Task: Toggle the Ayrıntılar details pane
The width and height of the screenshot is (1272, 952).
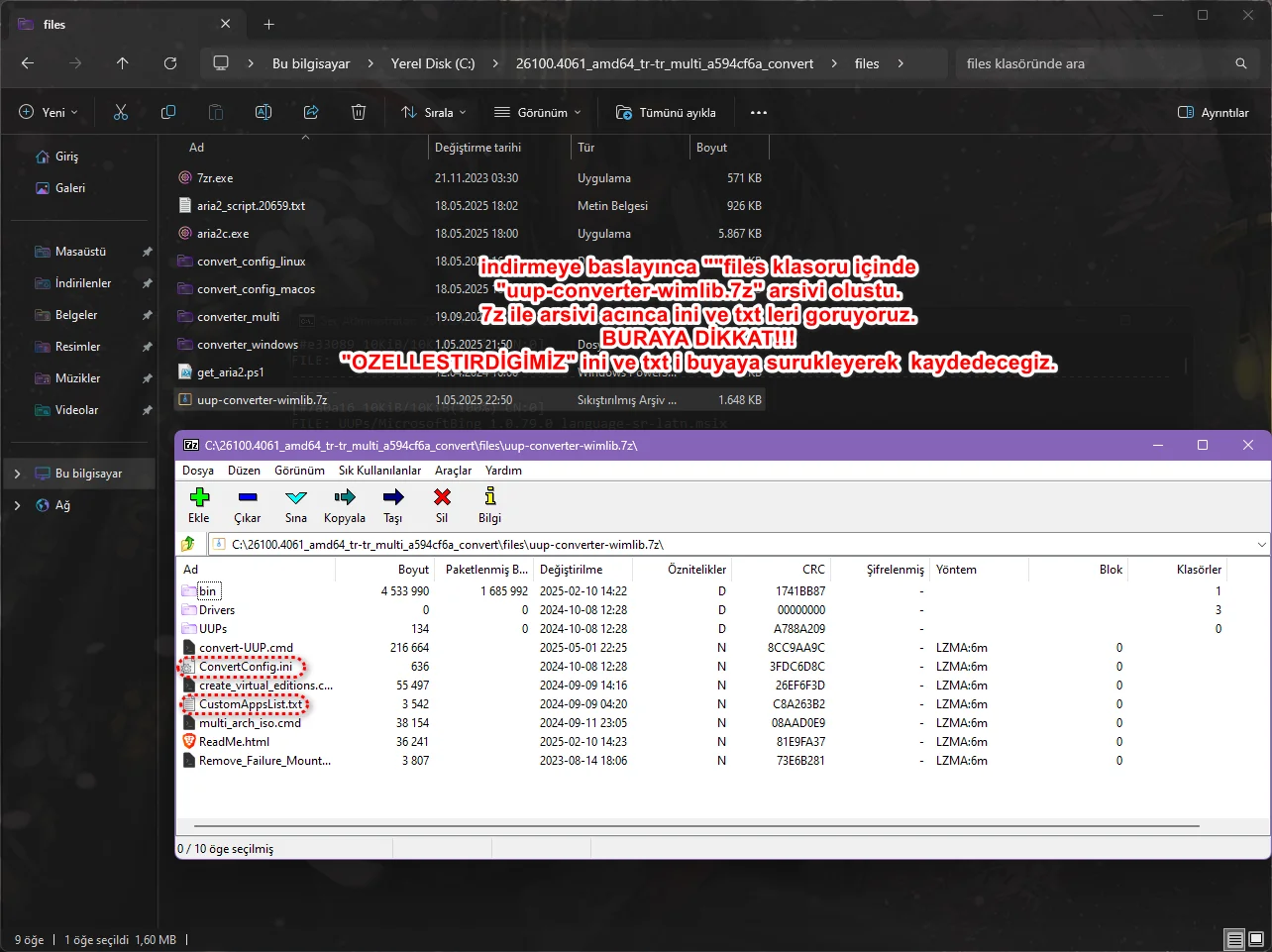Action: tap(1213, 112)
